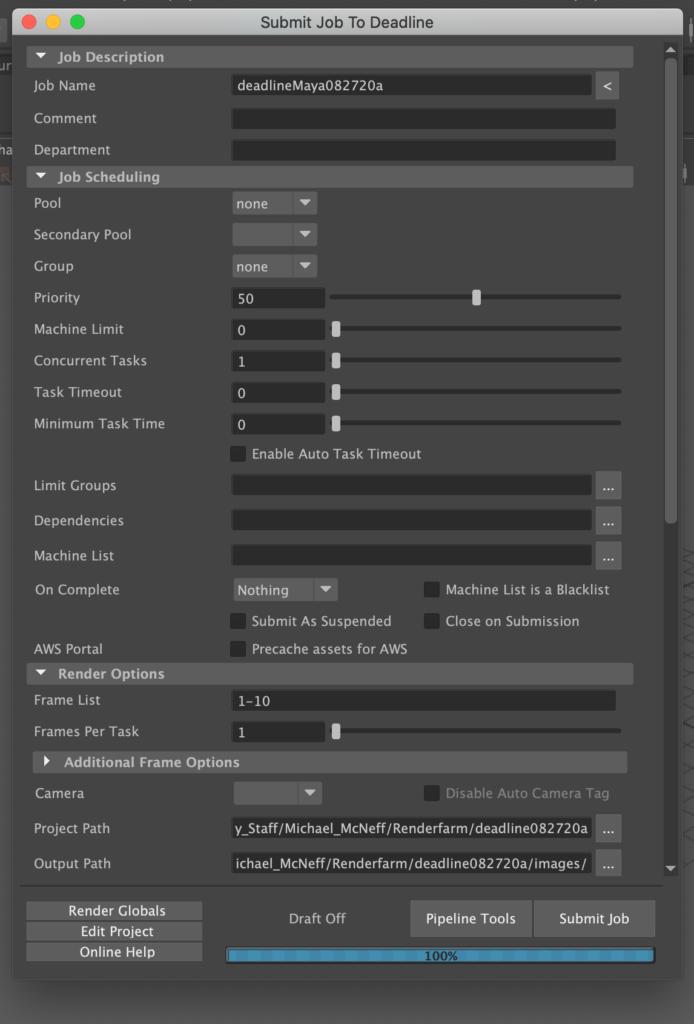Viewport: 694px width, 1024px height.
Task: Click the Frame List field showing 1-10
Action: pos(424,701)
